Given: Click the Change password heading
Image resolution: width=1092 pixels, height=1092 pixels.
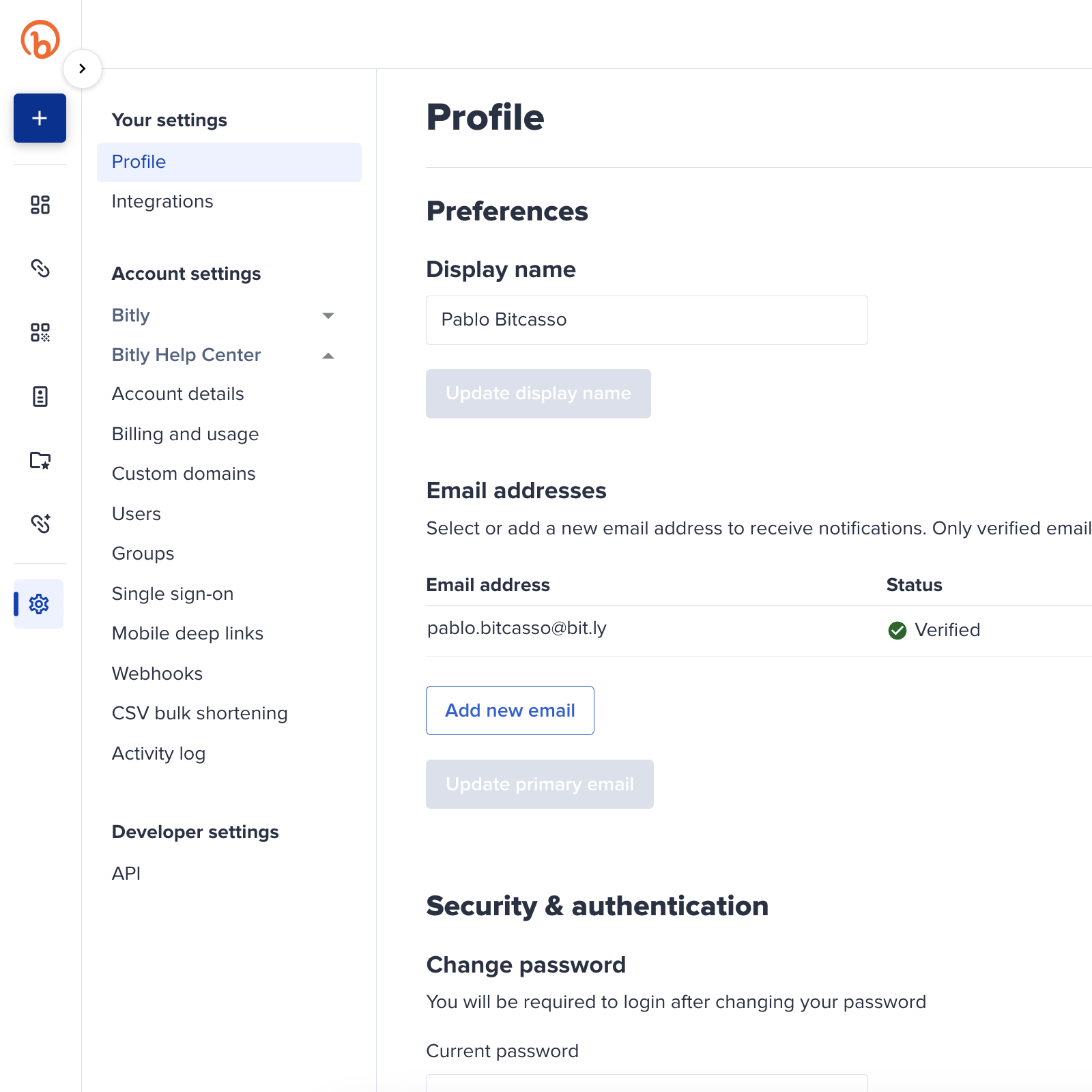Looking at the screenshot, I should pos(526,965).
